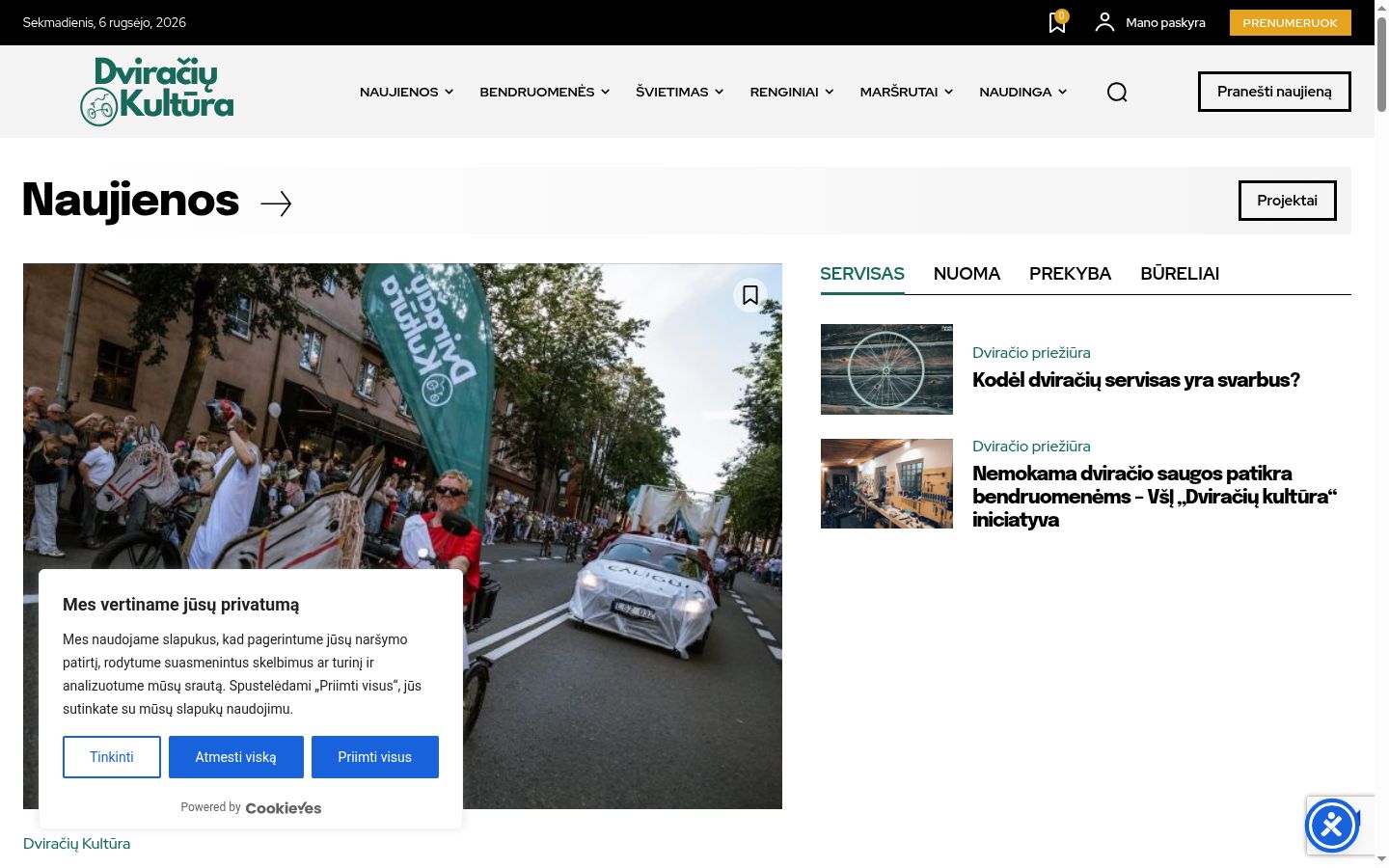Click the user profile icon
The height and width of the screenshot is (868, 1389).
click(x=1104, y=22)
